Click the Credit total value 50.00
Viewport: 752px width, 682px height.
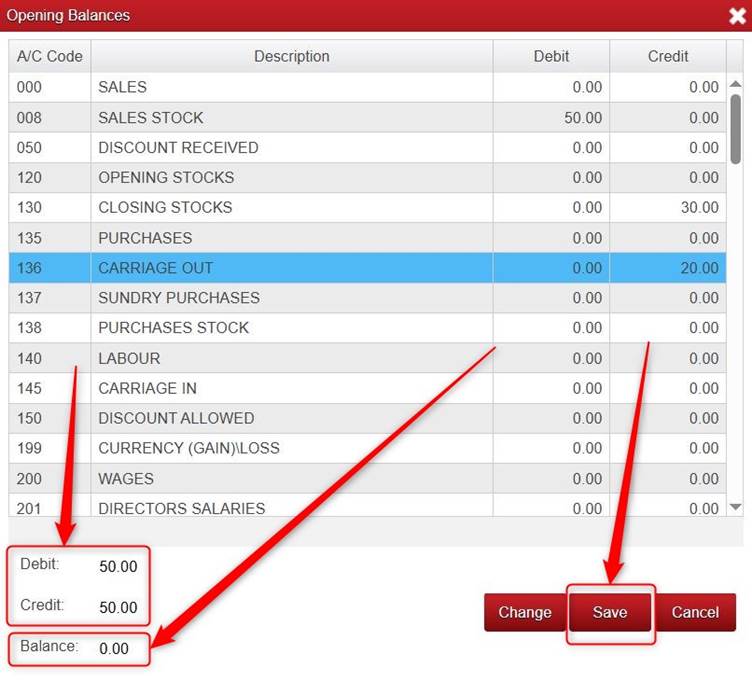click(118, 608)
